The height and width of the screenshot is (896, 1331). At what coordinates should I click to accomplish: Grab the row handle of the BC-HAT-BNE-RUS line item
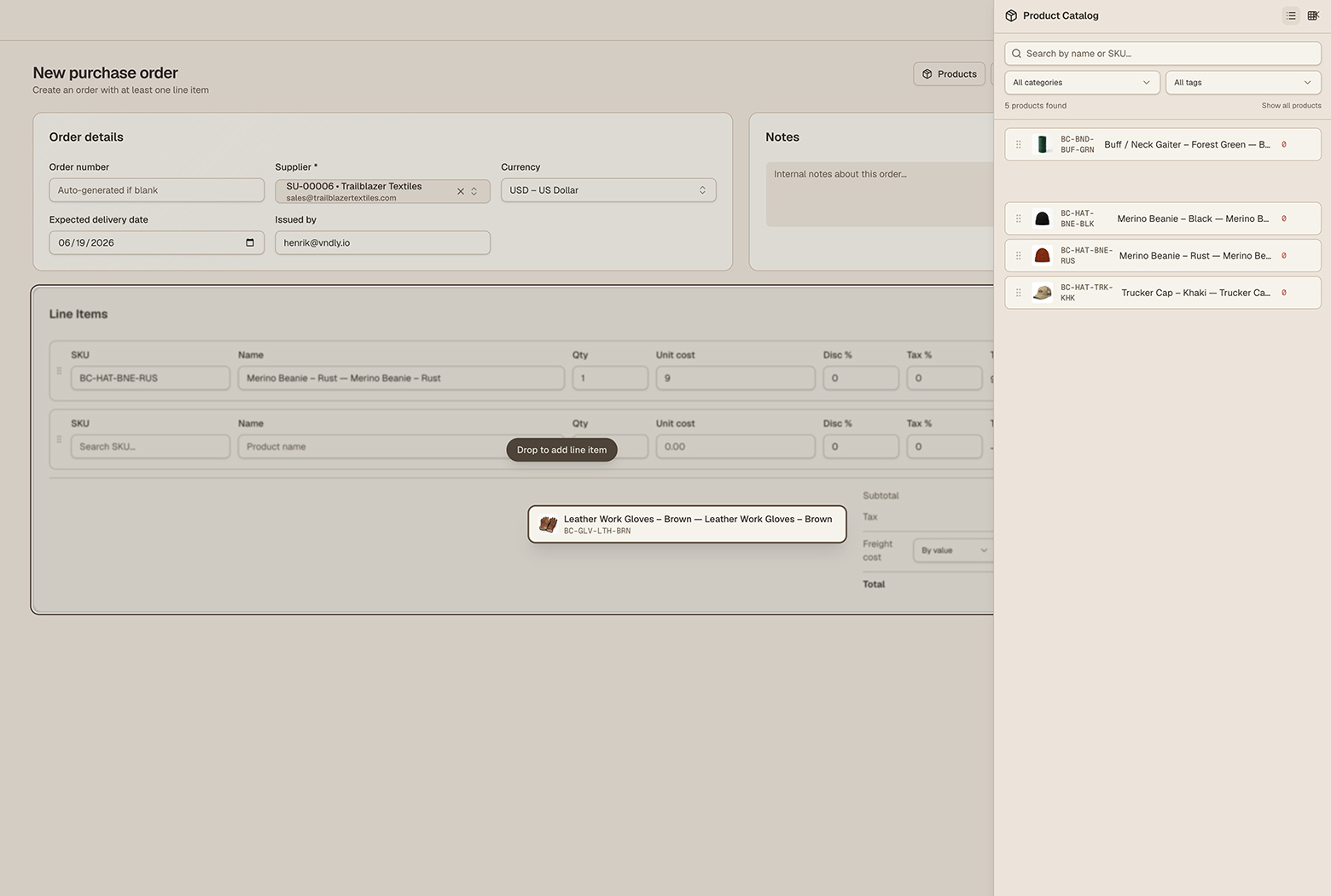59,370
